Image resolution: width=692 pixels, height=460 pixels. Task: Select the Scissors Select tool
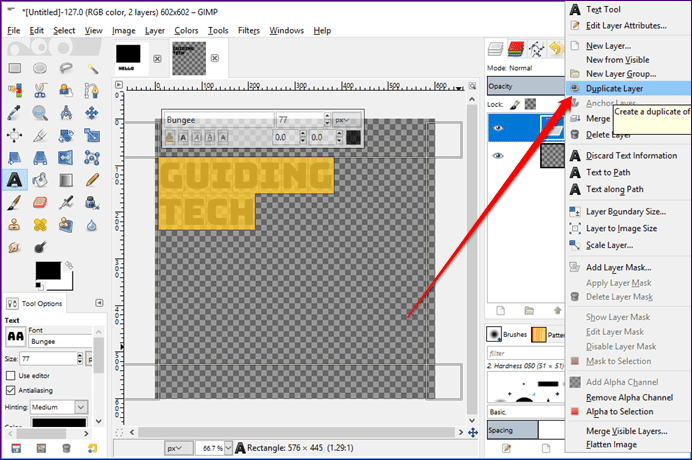pos(40,90)
